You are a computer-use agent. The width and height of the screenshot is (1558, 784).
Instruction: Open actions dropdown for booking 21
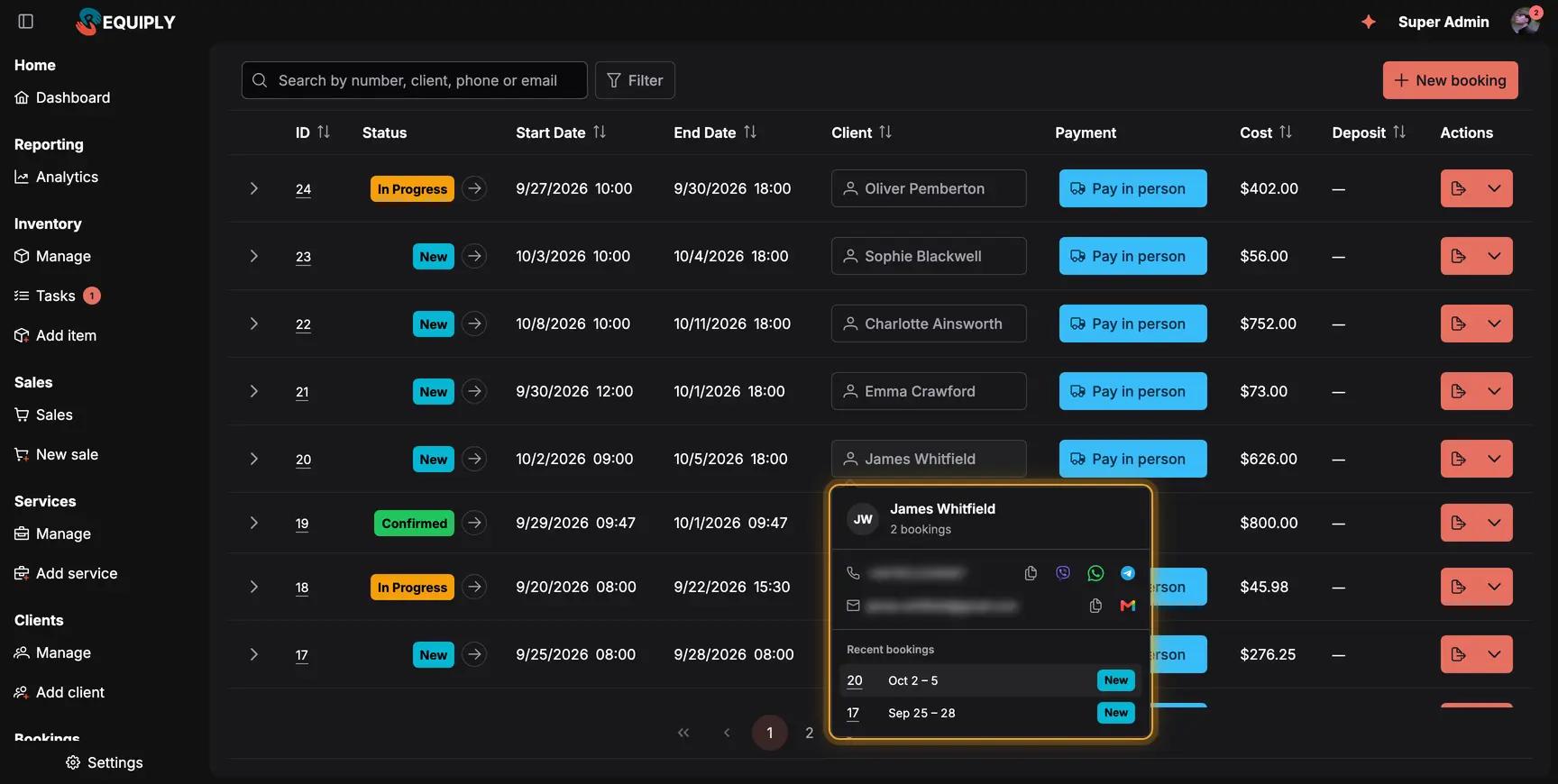pyautogui.click(x=1494, y=391)
